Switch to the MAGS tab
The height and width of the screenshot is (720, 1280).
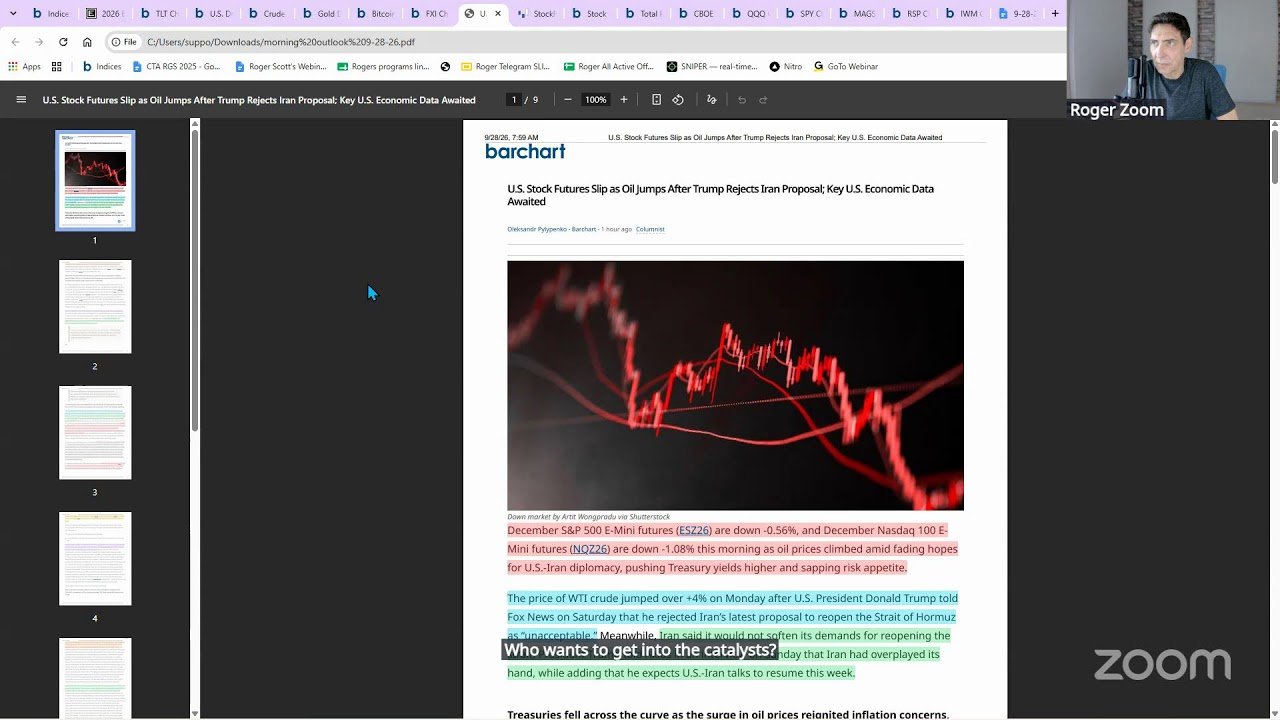[858, 14]
